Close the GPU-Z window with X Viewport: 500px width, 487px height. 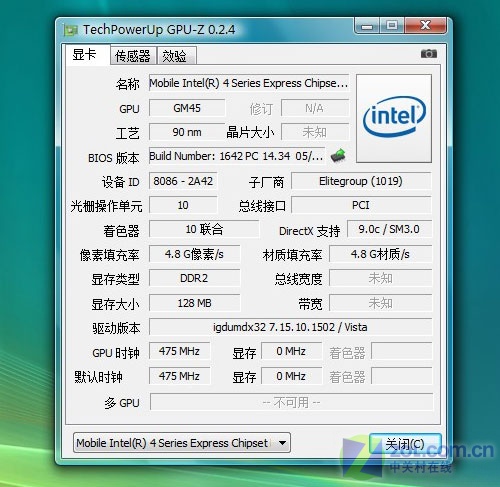[426, 26]
